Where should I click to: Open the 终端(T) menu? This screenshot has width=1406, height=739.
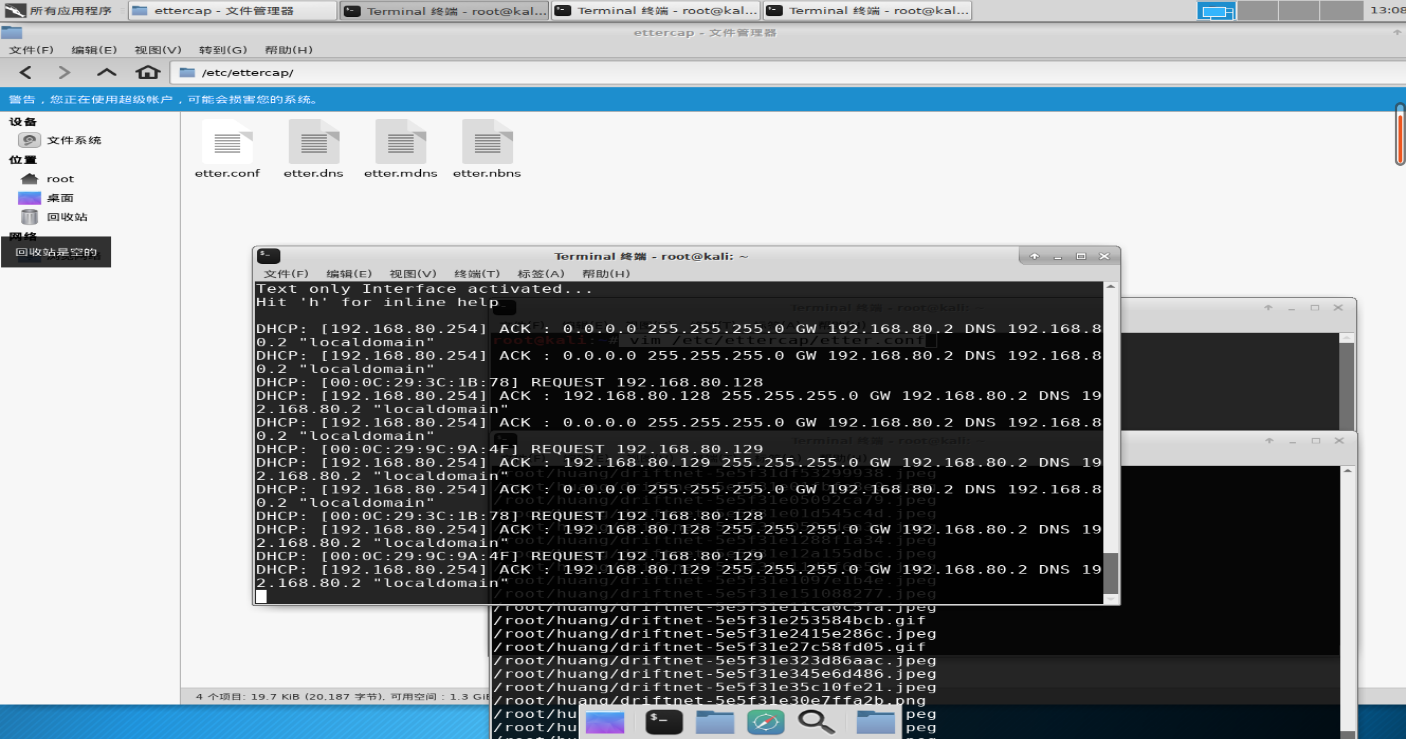(x=477, y=274)
